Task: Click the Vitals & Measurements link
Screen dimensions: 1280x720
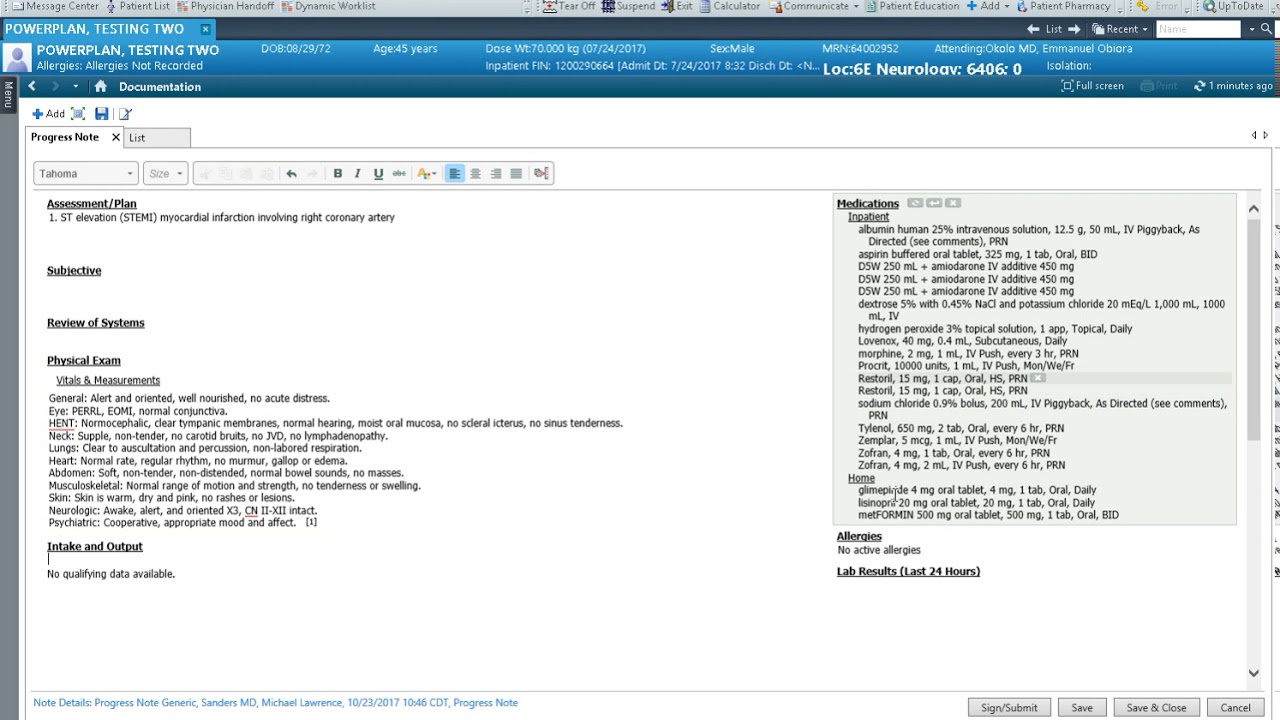Action: point(108,381)
